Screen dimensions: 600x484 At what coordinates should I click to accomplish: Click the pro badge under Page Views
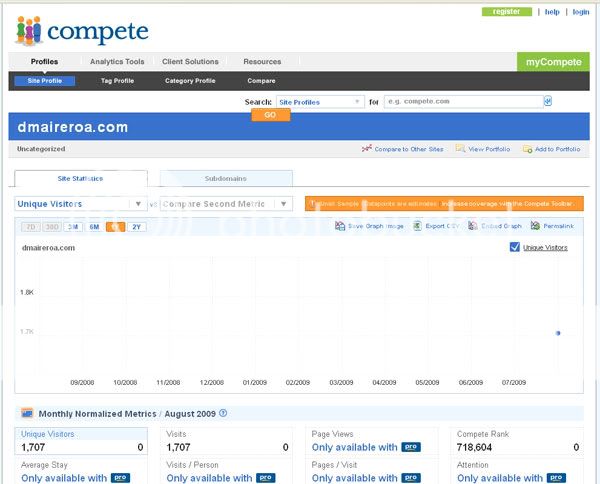[x=411, y=447]
